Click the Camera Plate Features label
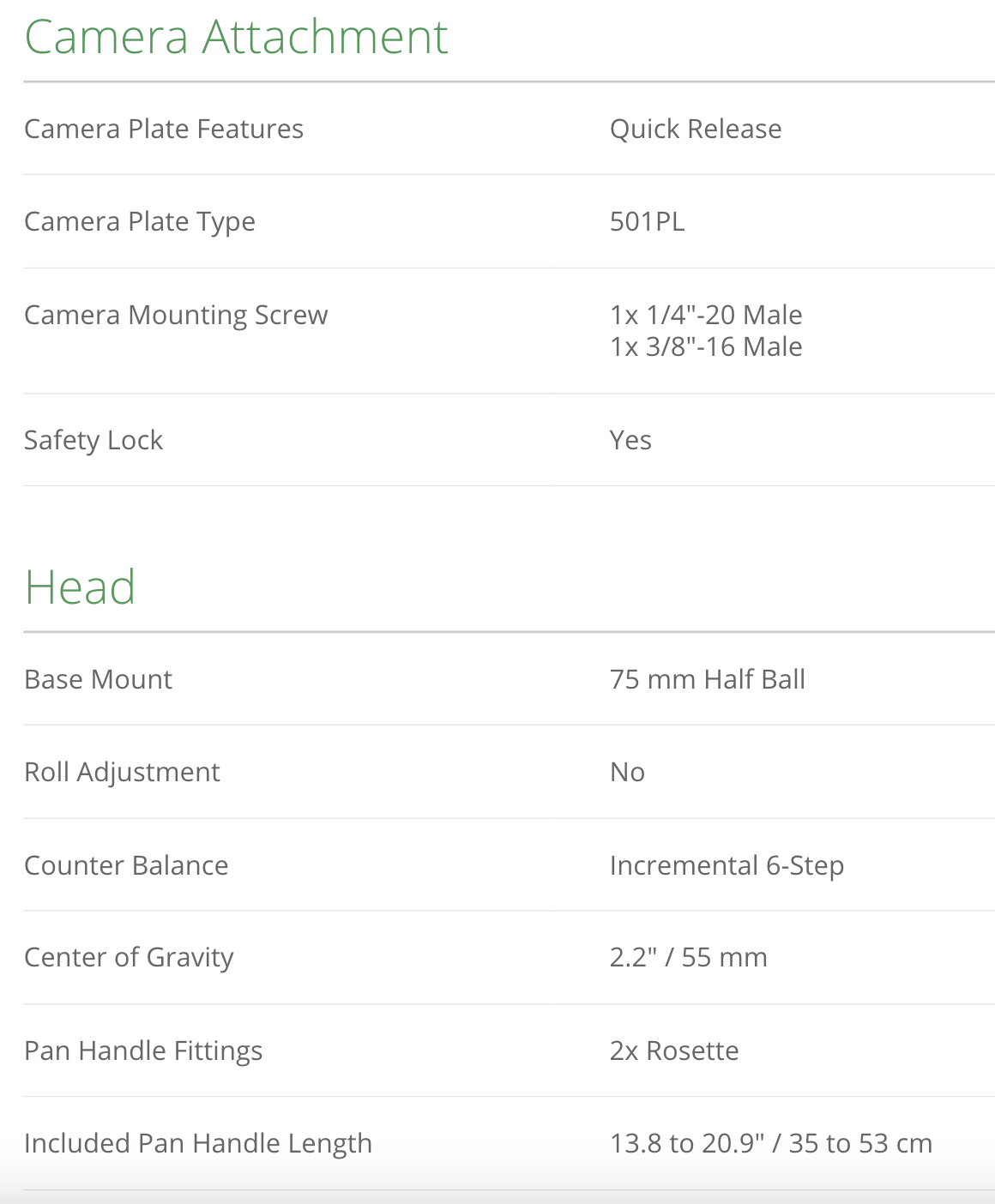This screenshot has height=1204, width=995. tap(164, 129)
